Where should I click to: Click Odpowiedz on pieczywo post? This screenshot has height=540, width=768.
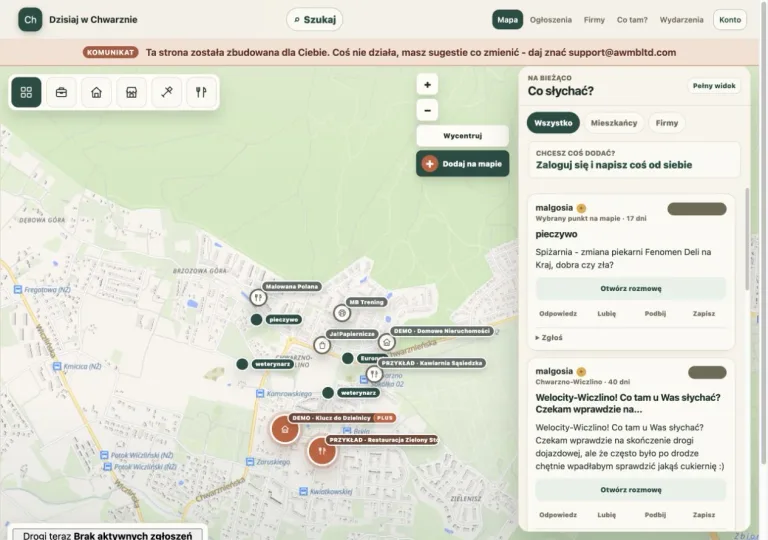click(558, 314)
